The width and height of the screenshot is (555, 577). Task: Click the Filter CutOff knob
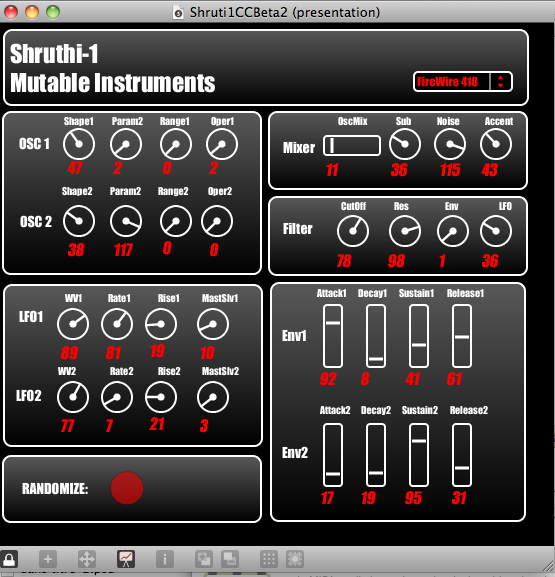pos(353,231)
